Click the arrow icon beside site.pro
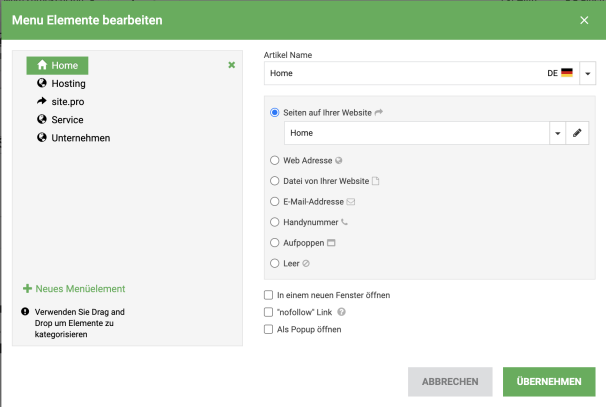Viewport: 606px width, 407px height. pos(42,101)
